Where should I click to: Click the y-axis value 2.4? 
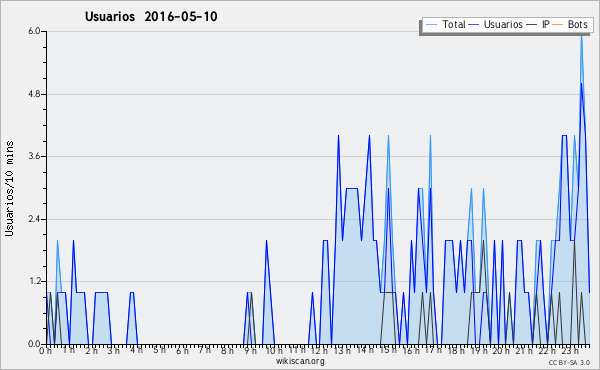coord(34,219)
